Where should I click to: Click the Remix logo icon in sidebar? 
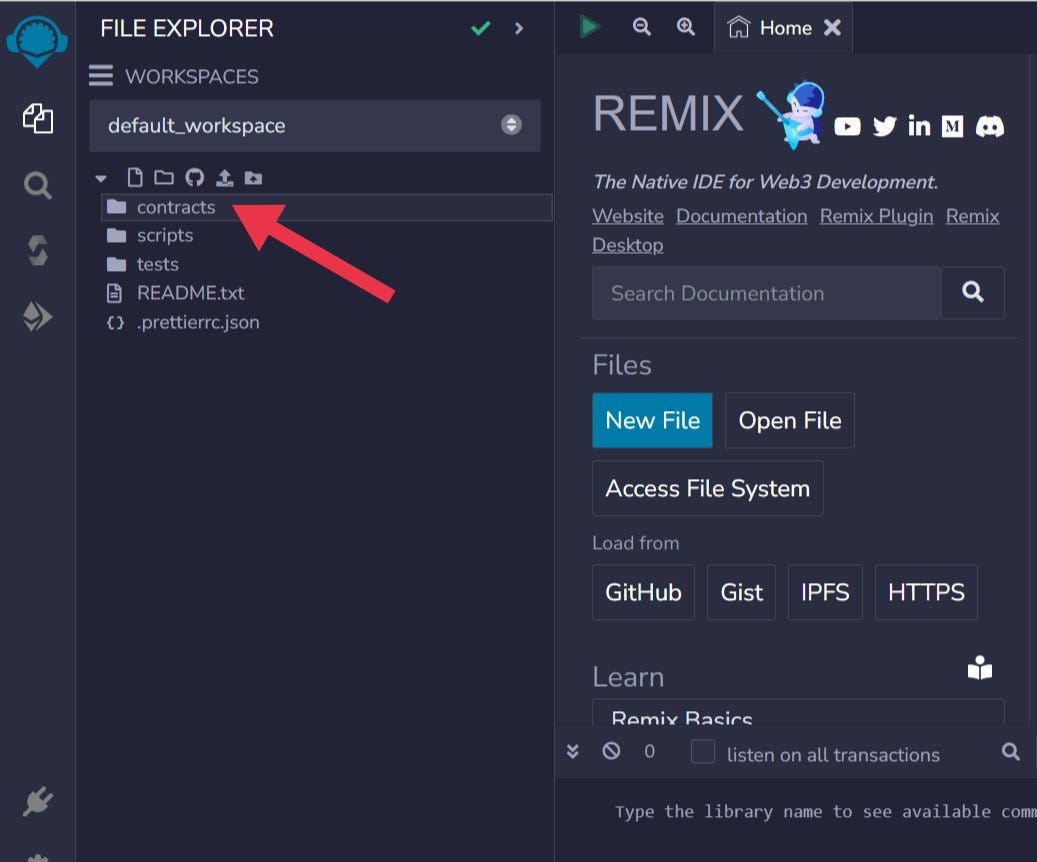tap(37, 41)
